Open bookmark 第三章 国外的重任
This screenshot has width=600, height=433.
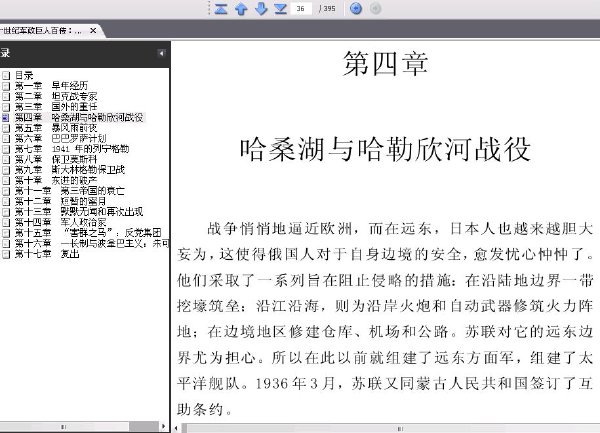56,107
